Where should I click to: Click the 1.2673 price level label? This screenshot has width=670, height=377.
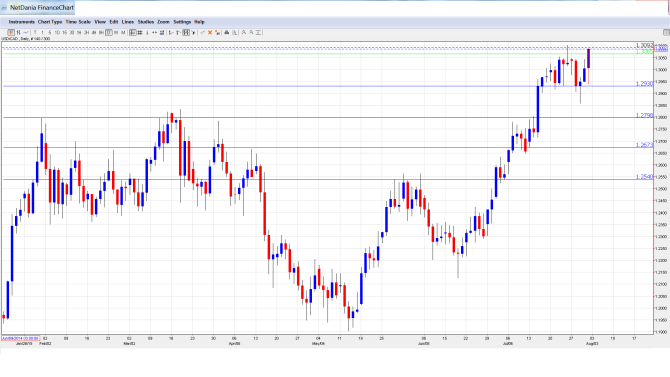pos(644,145)
